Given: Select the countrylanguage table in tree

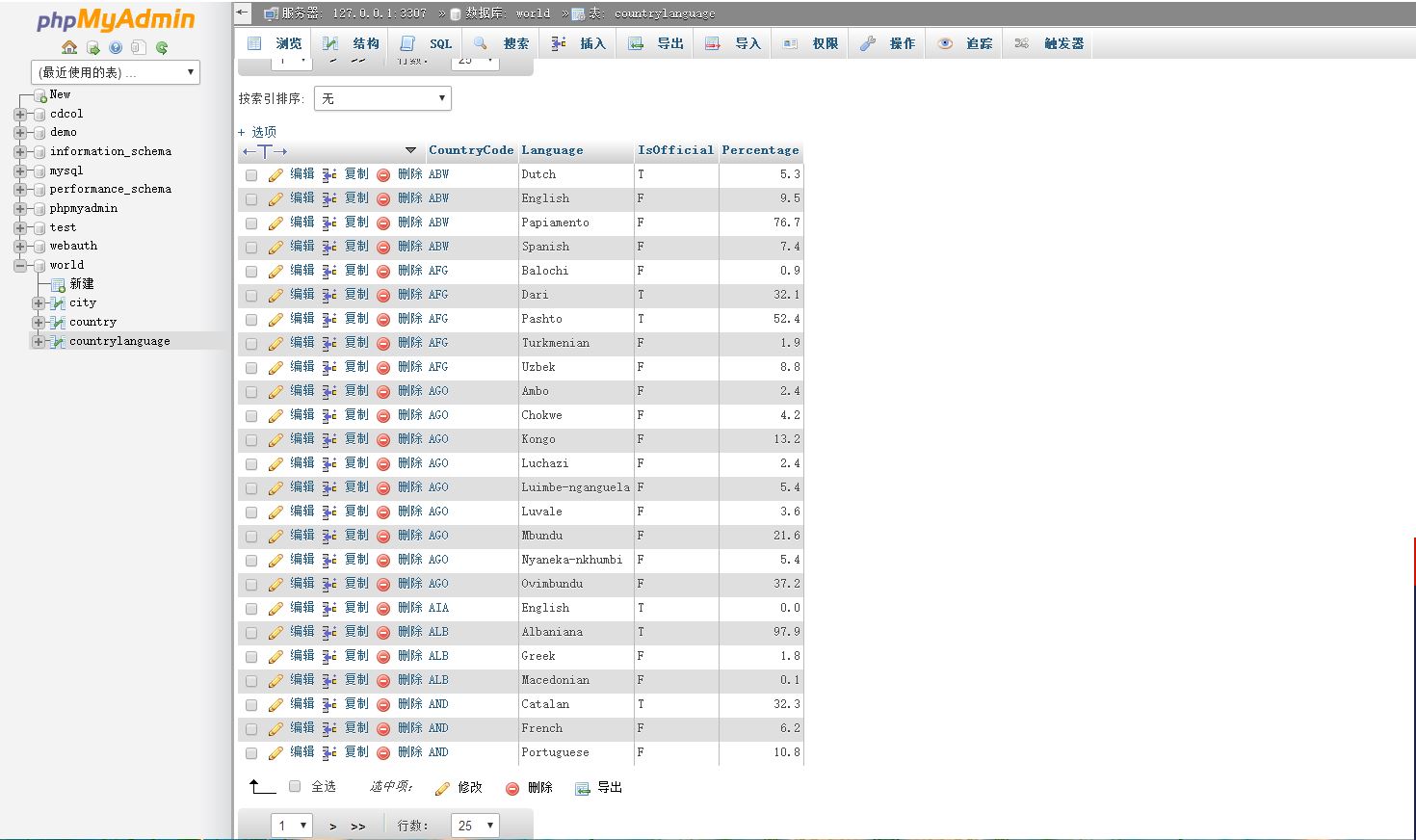Looking at the screenshot, I should click(119, 341).
